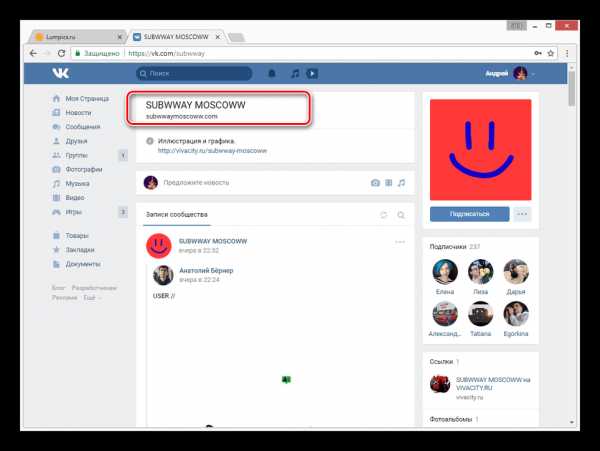Open SUBWWAY MOSCOWW post author link

(x=213, y=241)
